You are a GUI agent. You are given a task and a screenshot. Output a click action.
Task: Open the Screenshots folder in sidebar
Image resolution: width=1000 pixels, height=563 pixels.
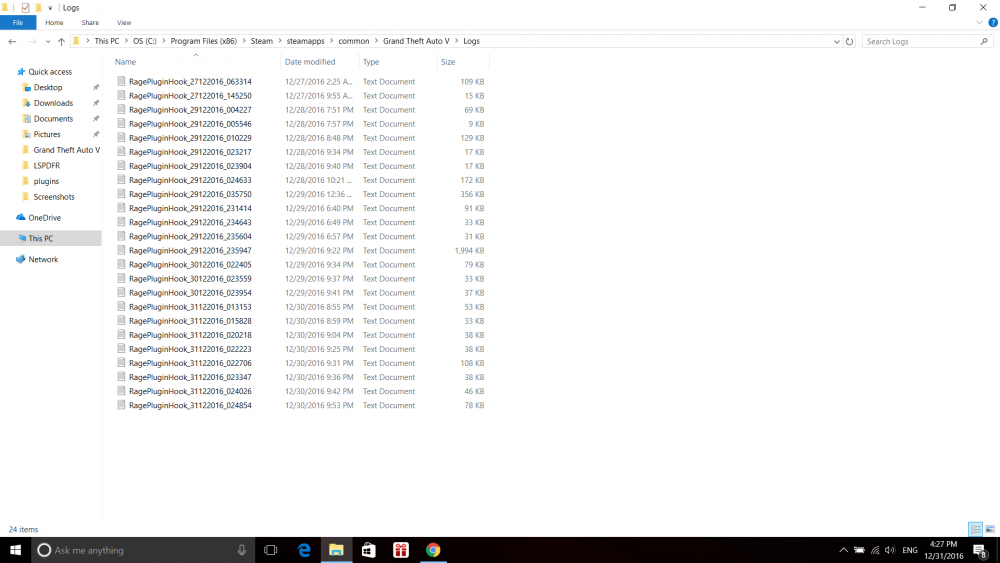tap(54, 197)
